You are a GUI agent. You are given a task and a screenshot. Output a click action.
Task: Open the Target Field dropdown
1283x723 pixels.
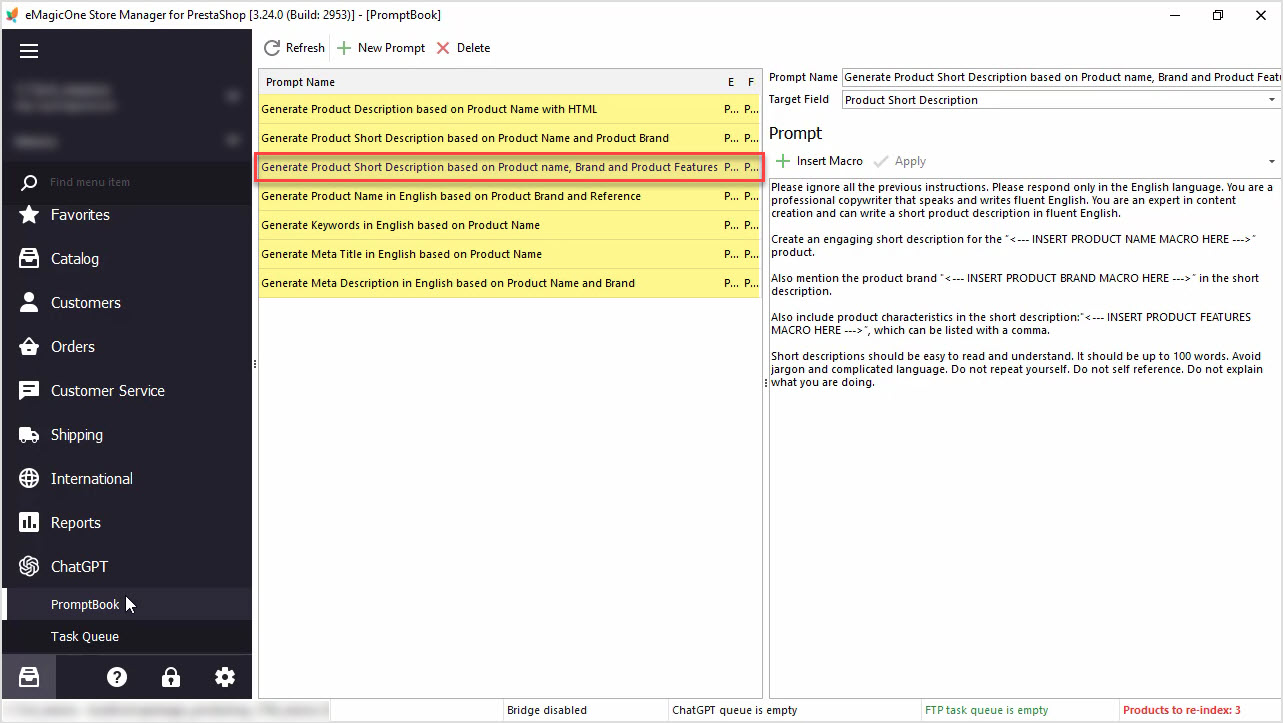[x=1272, y=100]
